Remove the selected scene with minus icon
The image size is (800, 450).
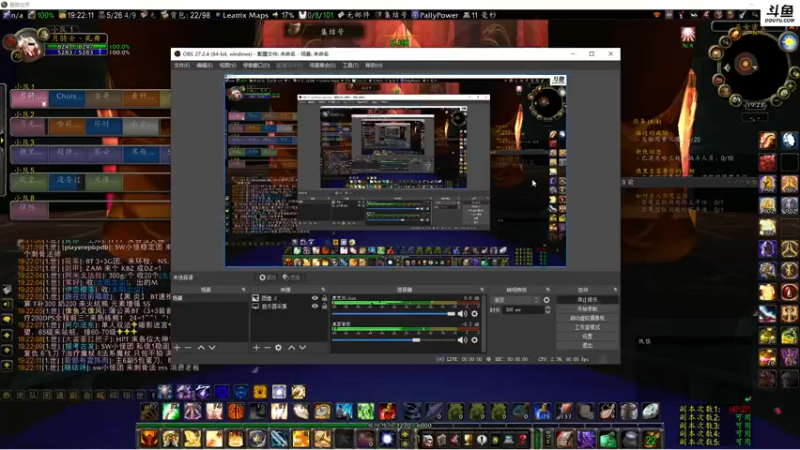[188, 347]
